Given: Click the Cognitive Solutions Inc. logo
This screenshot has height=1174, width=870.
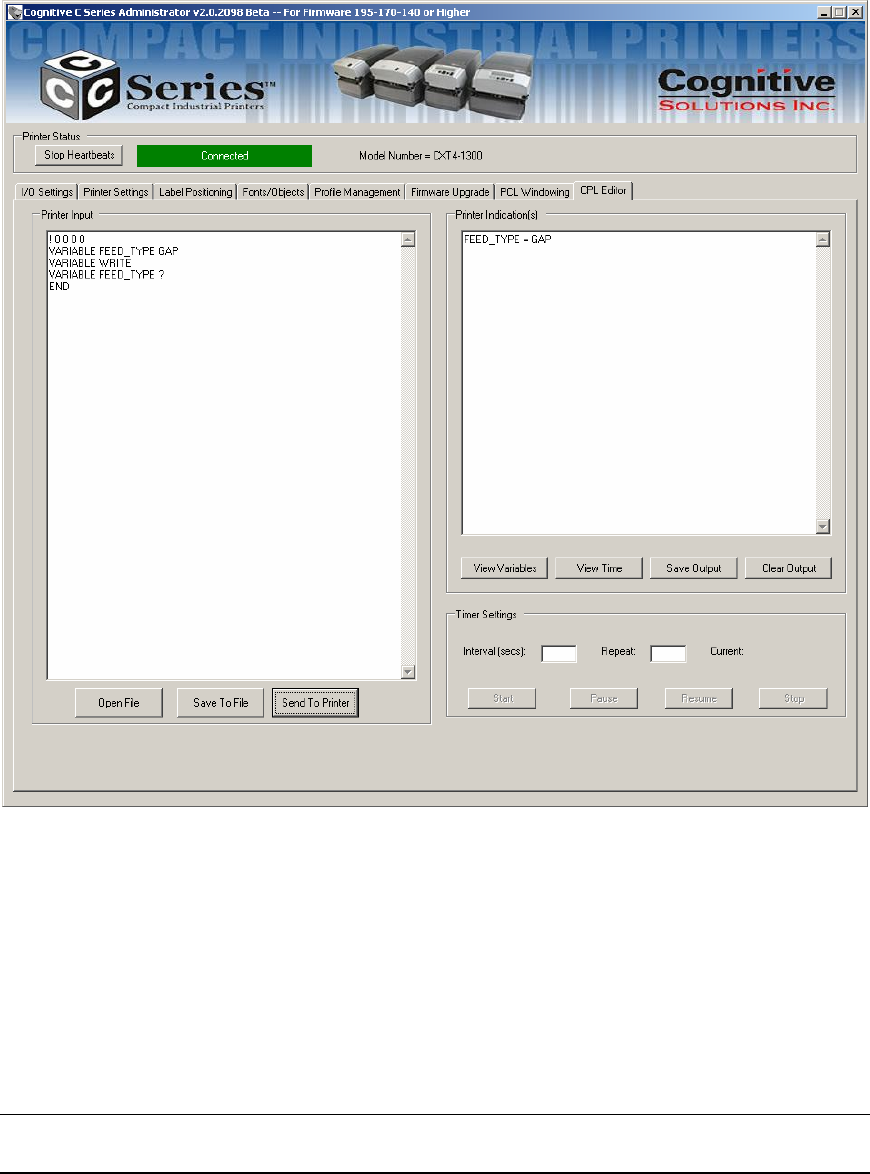Looking at the screenshot, I should tap(746, 90).
